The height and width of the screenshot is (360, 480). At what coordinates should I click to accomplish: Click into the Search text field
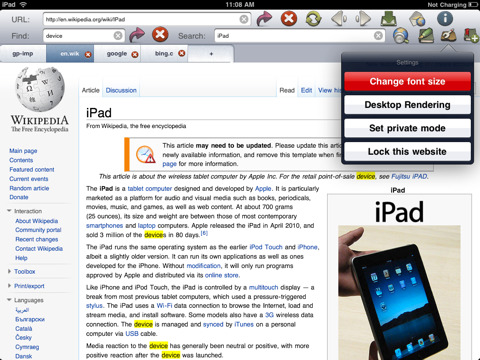pos(299,36)
